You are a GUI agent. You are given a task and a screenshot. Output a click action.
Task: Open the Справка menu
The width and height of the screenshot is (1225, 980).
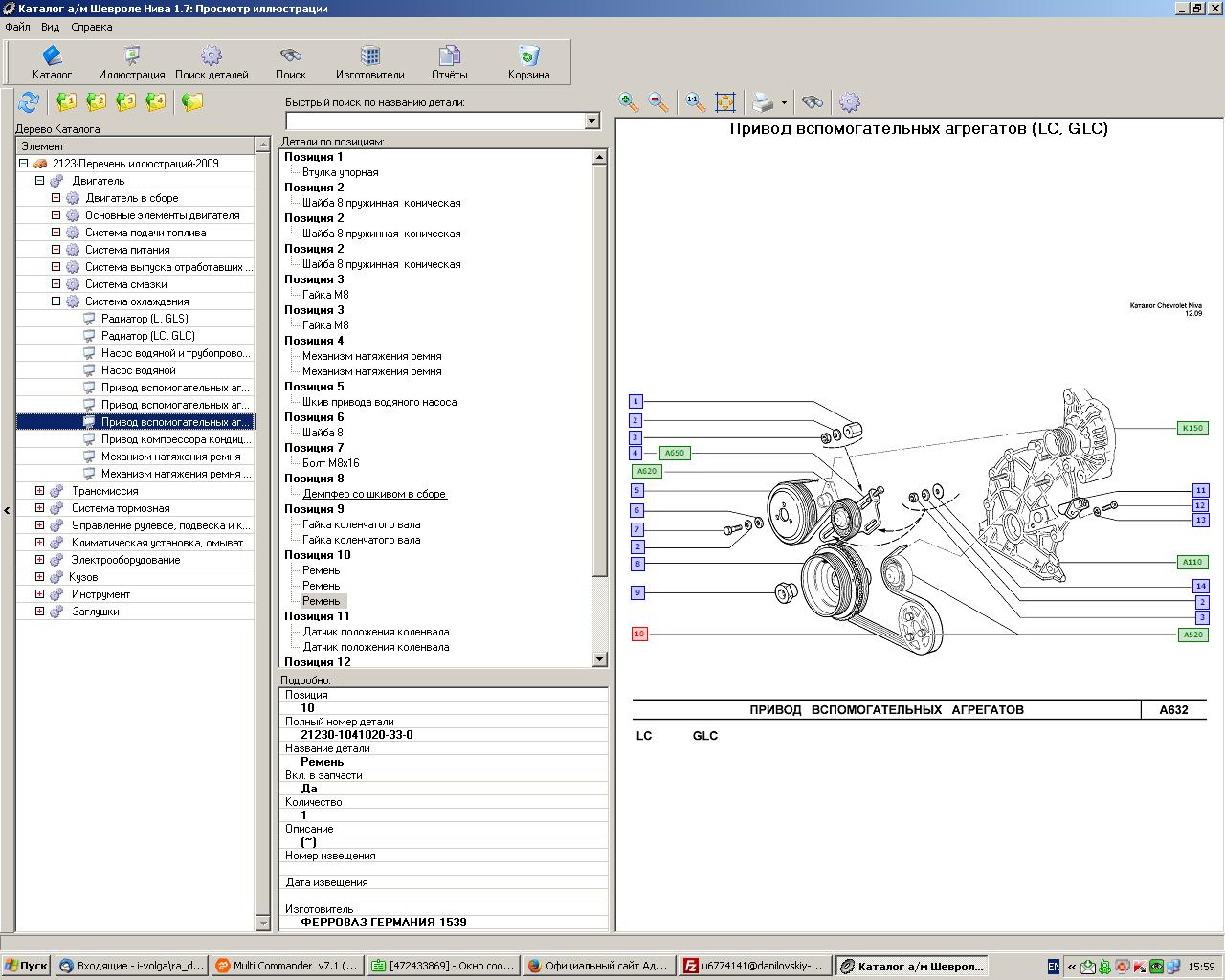(x=92, y=27)
